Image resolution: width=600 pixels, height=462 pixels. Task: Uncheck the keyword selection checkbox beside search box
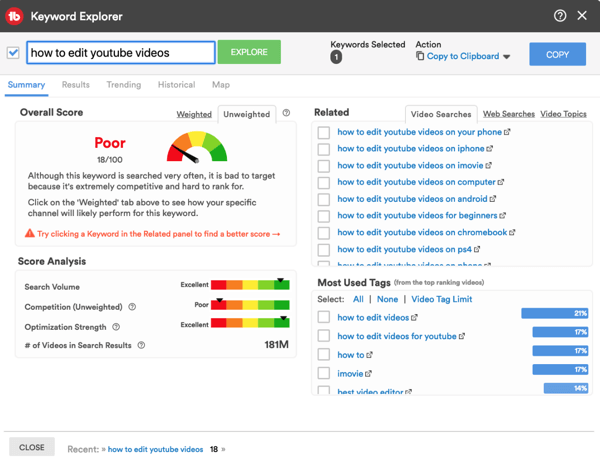click(13, 52)
